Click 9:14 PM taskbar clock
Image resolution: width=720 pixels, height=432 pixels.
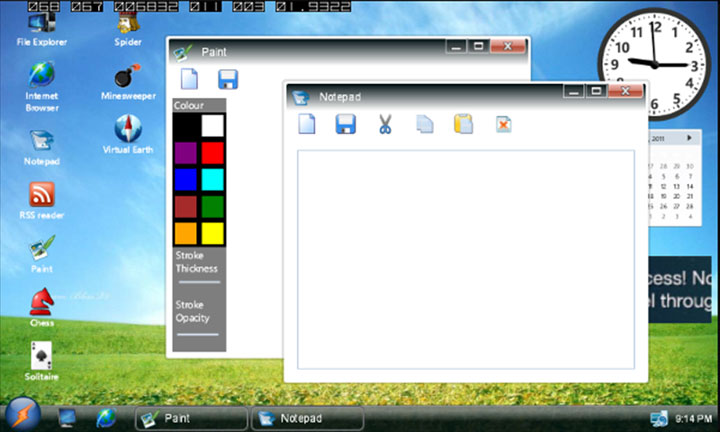[693, 418]
